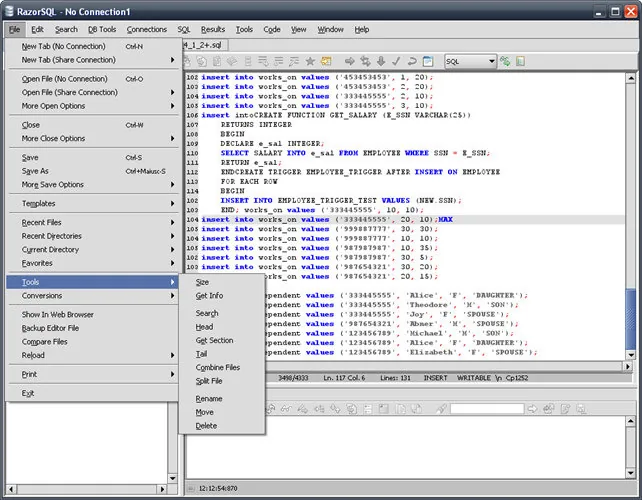Click the yellow icon next to the star
The height and width of the screenshot is (500, 642).
pos(326,61)
